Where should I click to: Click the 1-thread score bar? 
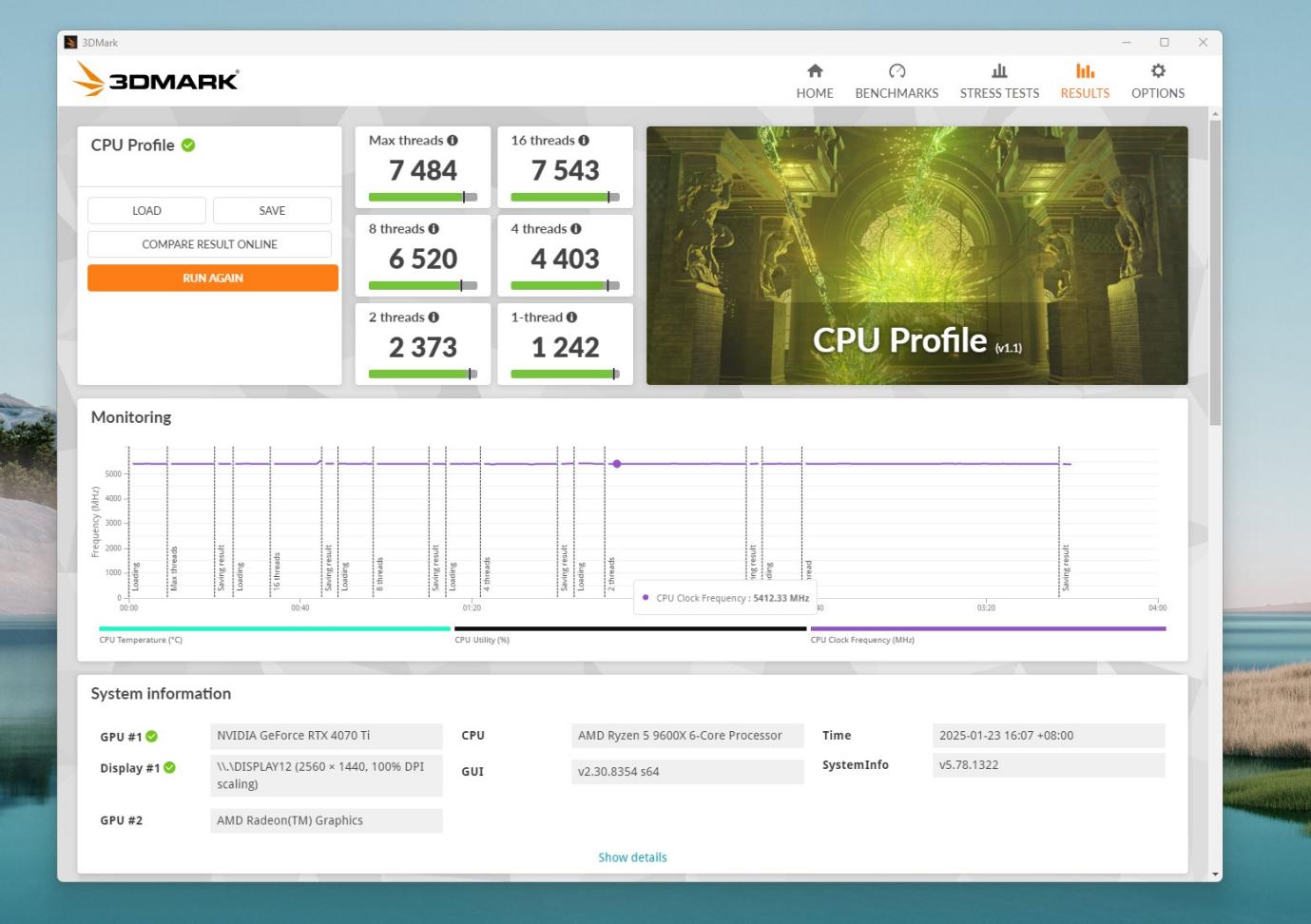click(x=565, y=375)
